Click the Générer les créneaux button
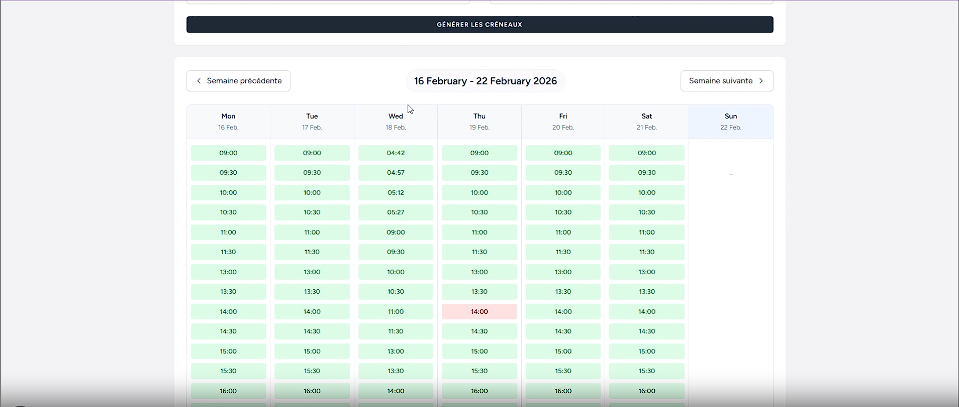Viewport: 959px width, 407px height. point(479,24)
